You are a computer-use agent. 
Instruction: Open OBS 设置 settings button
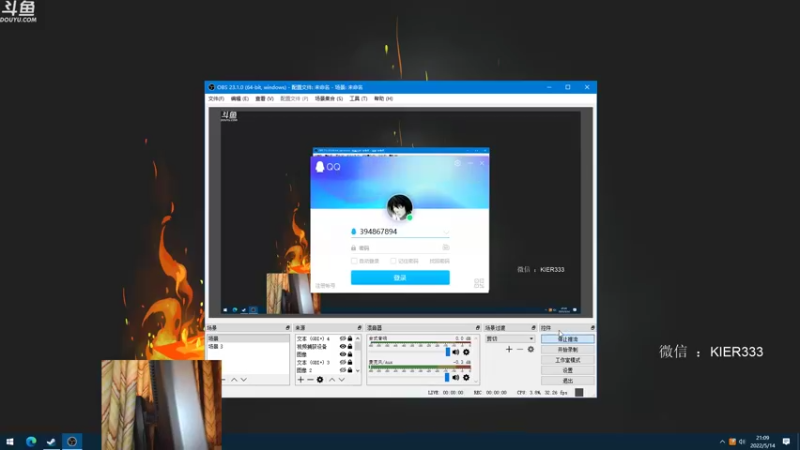click(x=567, y=370)
